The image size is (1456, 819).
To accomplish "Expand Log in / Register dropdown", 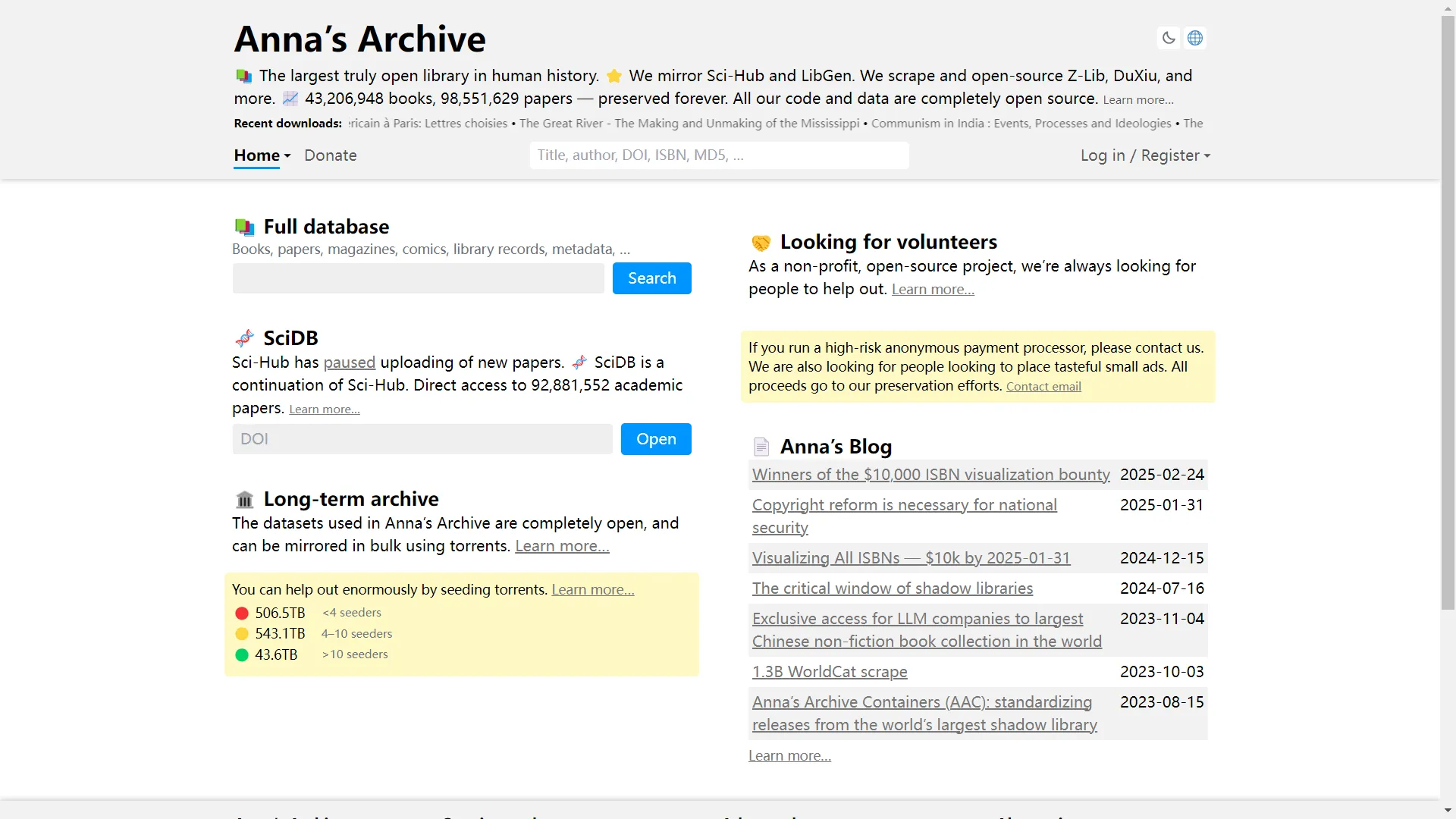I will point(1145,155).
